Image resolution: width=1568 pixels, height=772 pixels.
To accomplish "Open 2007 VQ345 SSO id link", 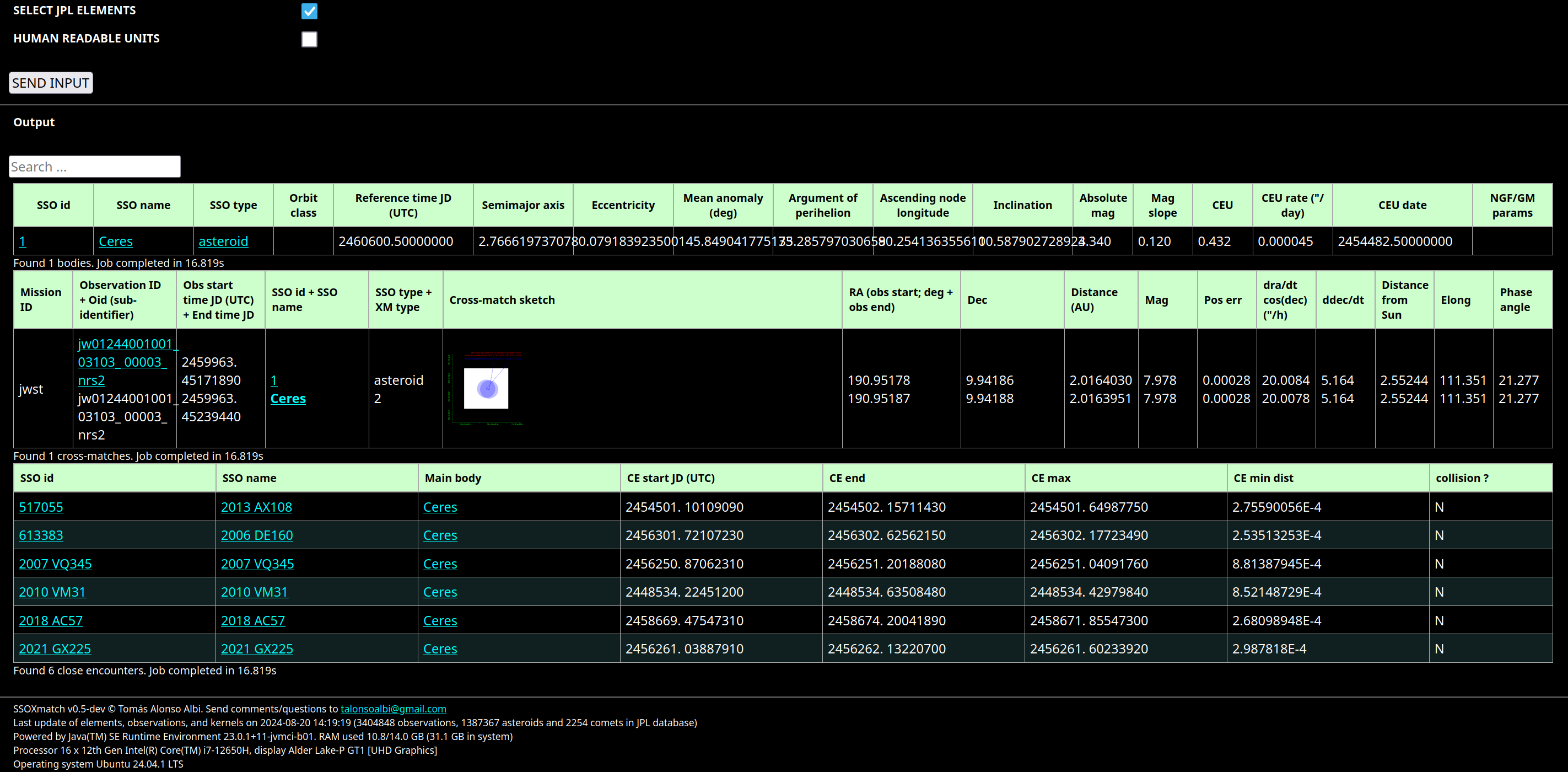I will pos(56,563).
